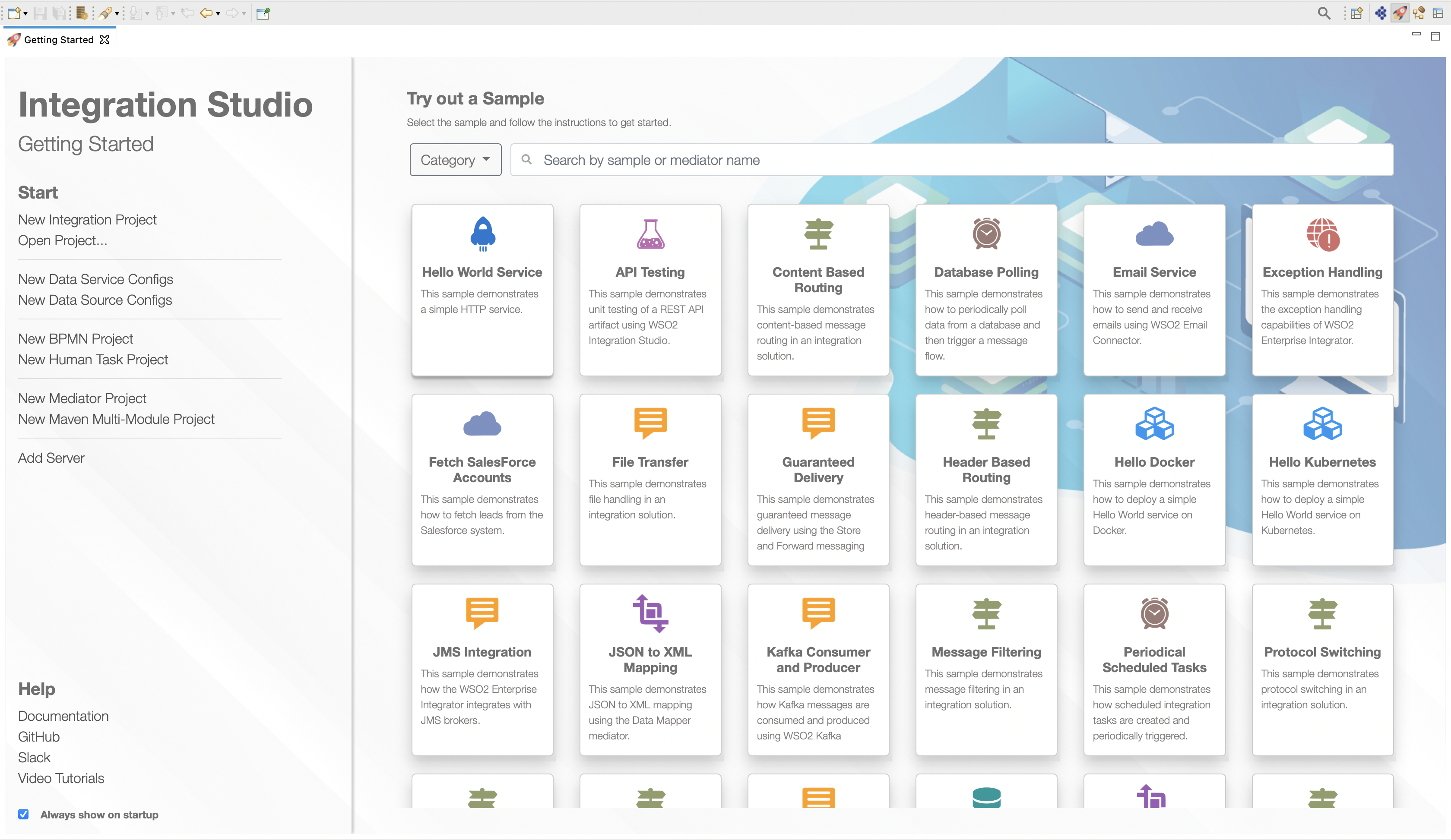Click the forward navigation arrow

(x=232, y=13)
